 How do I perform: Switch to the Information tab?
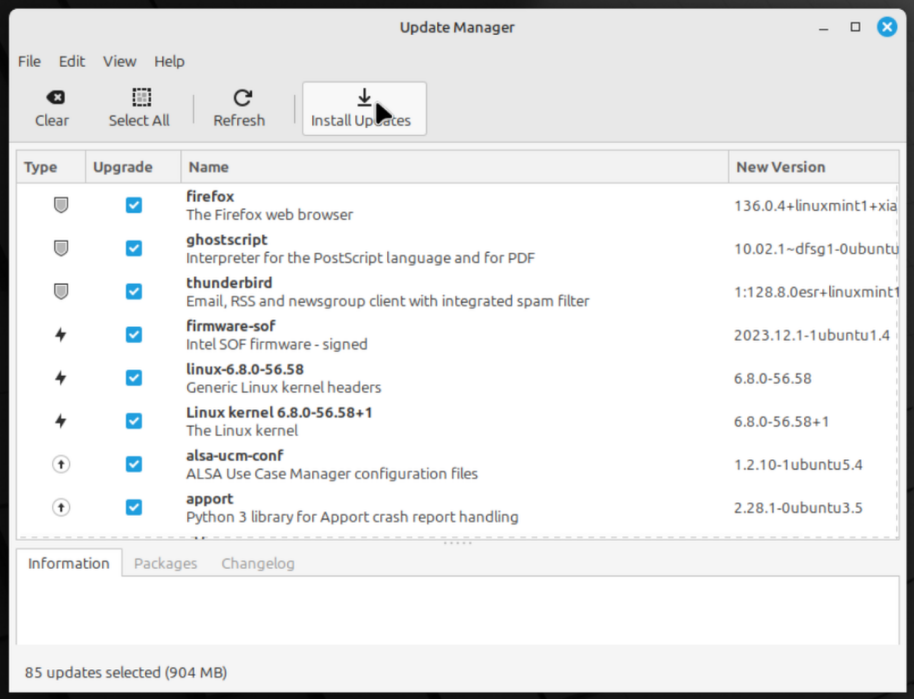pos(69,563)
